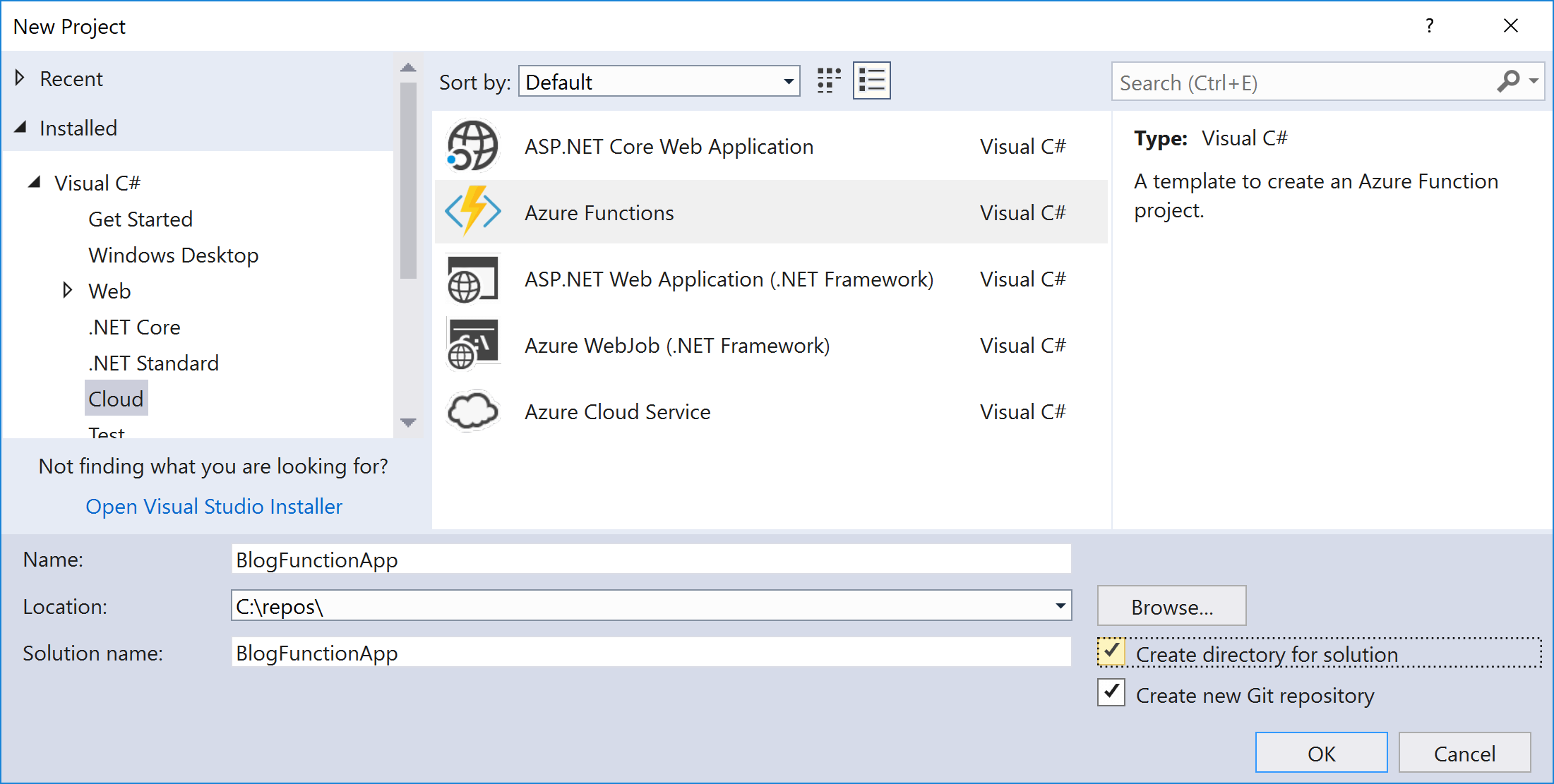The height and width of the screenshot is (784, 1554).
Task: Click the category tree scrollbar thumb
Action: (x=407, y=180)
